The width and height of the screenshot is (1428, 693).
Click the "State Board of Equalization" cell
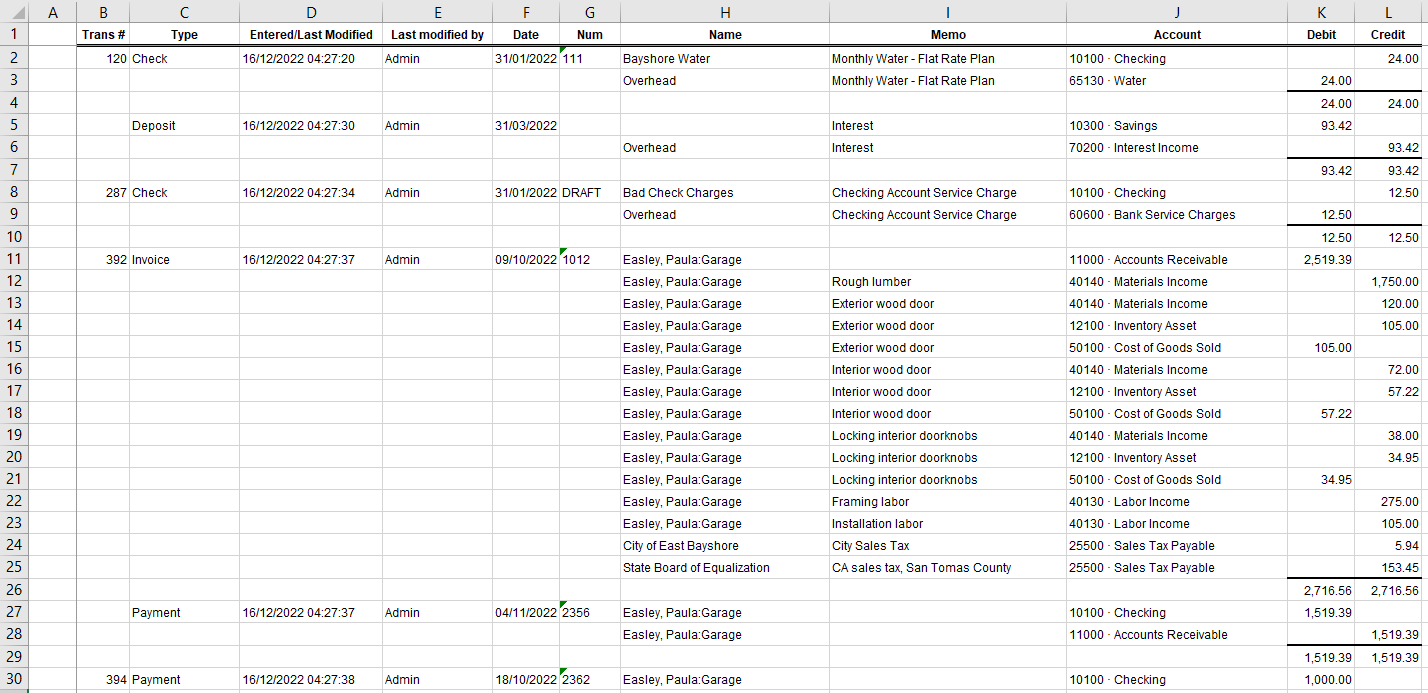coord(696,568)
